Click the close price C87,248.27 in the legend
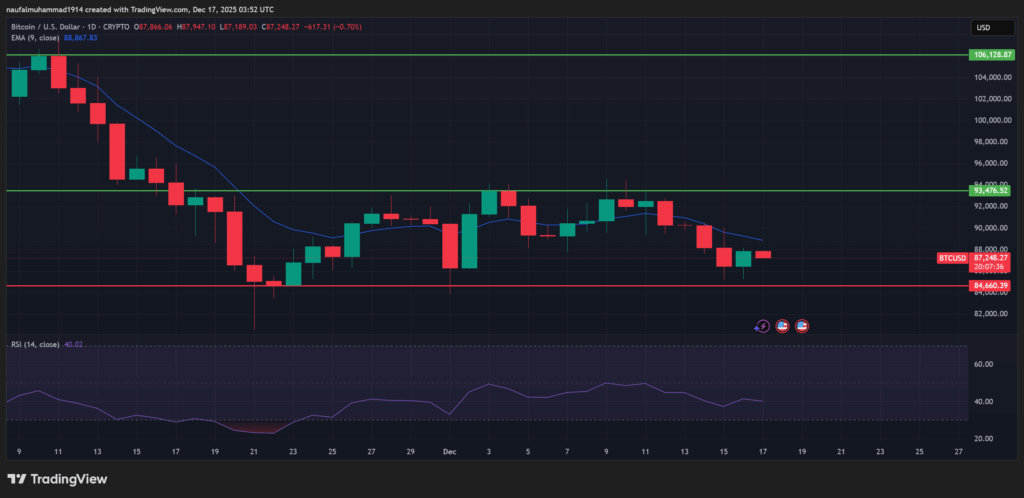The image size is (1024, 498). point(281,27)
